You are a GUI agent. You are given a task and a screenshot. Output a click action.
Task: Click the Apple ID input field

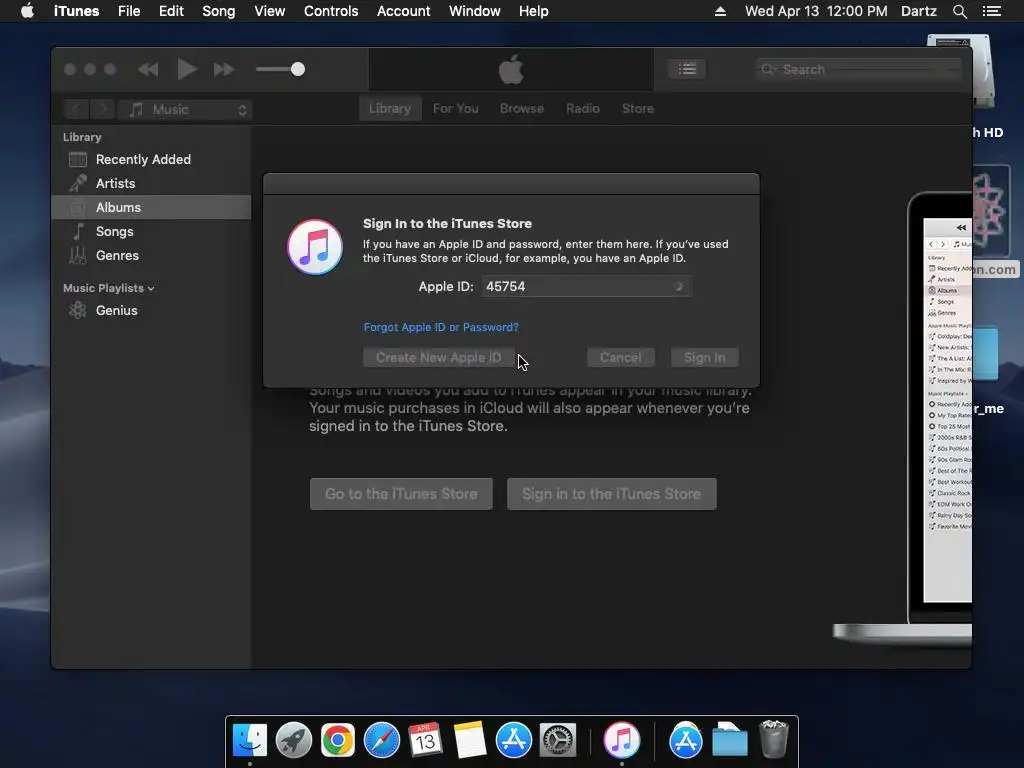pos(586,286)
